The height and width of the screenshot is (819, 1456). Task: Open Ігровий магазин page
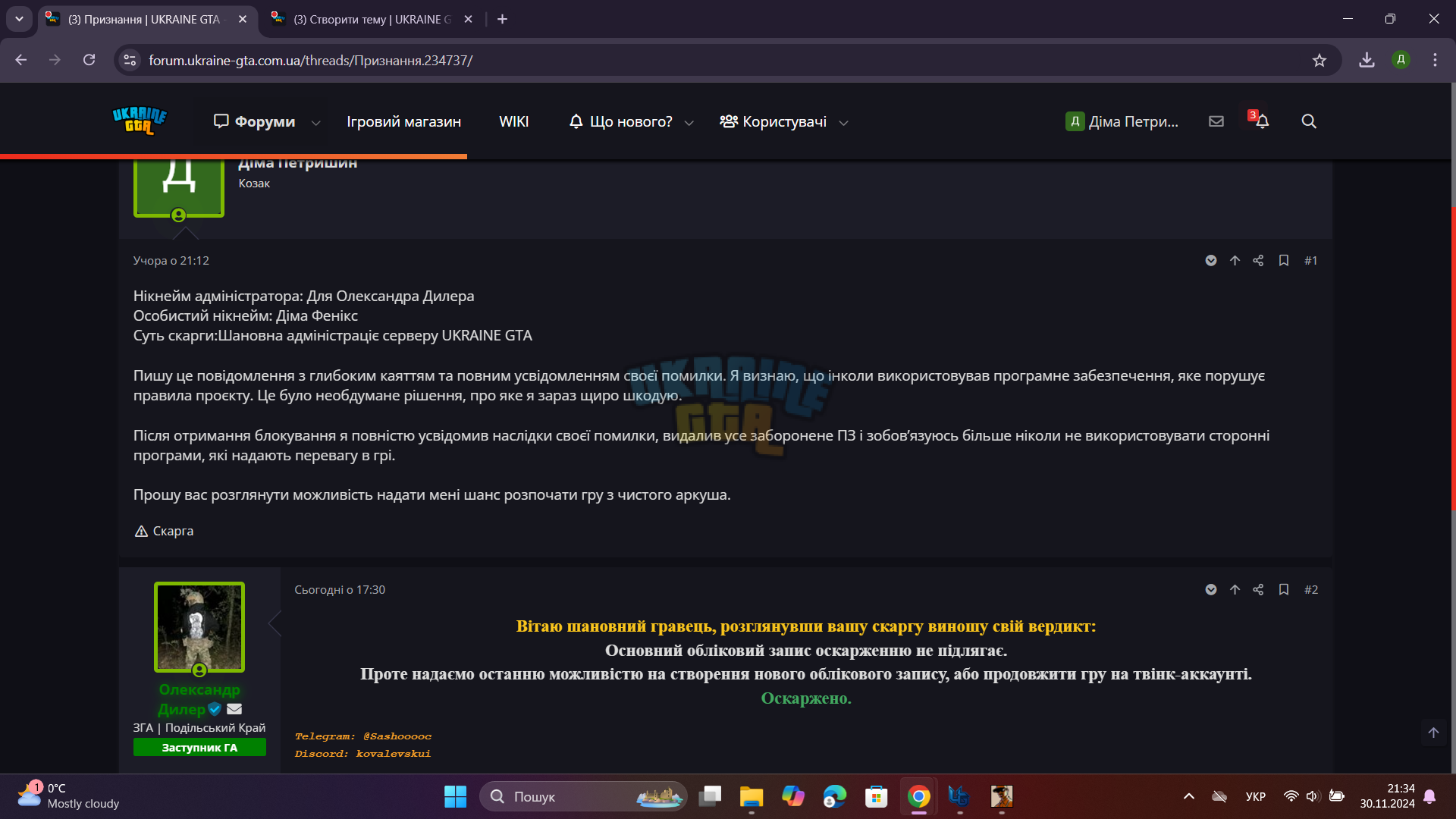pyautogui.click(x=403, y=121)
